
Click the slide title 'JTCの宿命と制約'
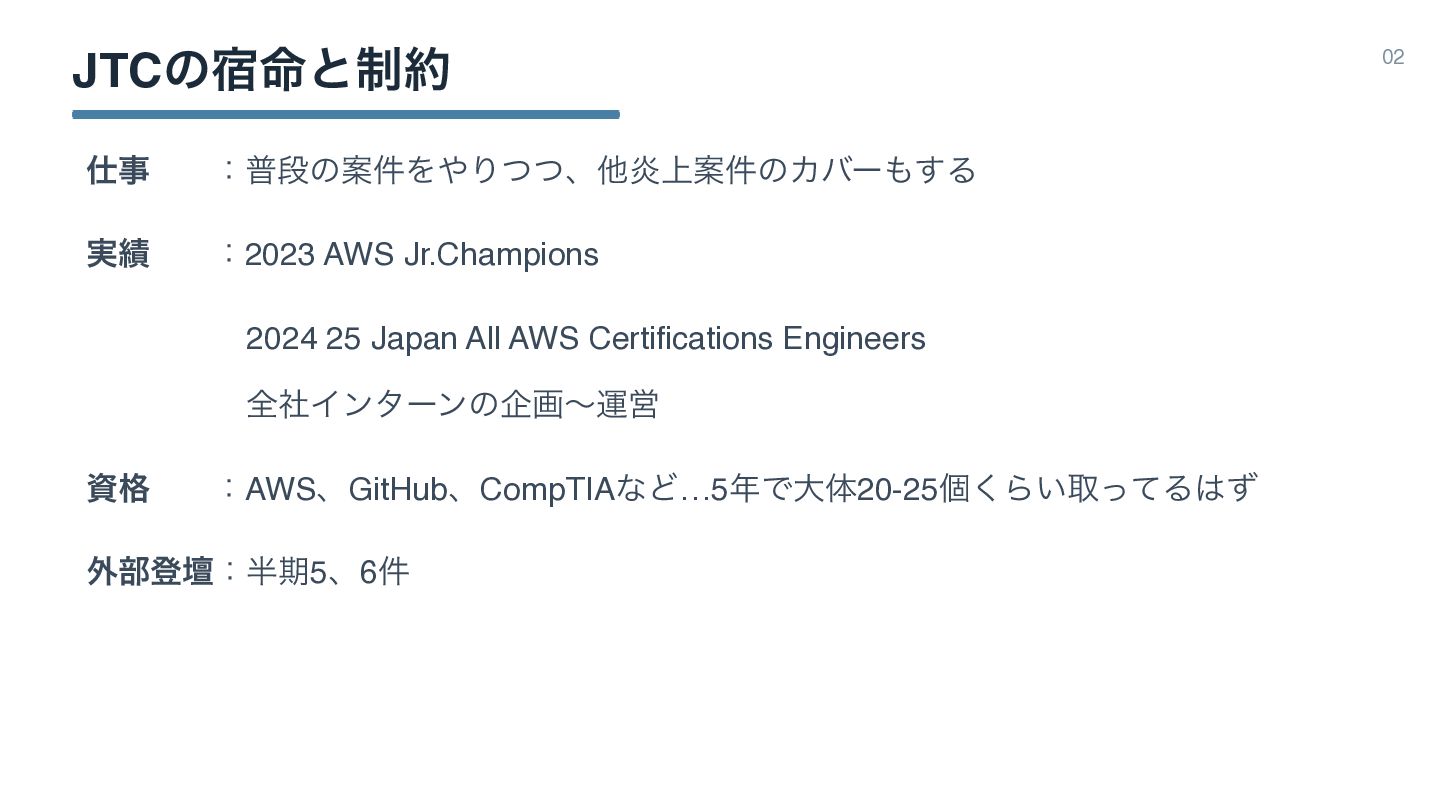click(261, 70)
